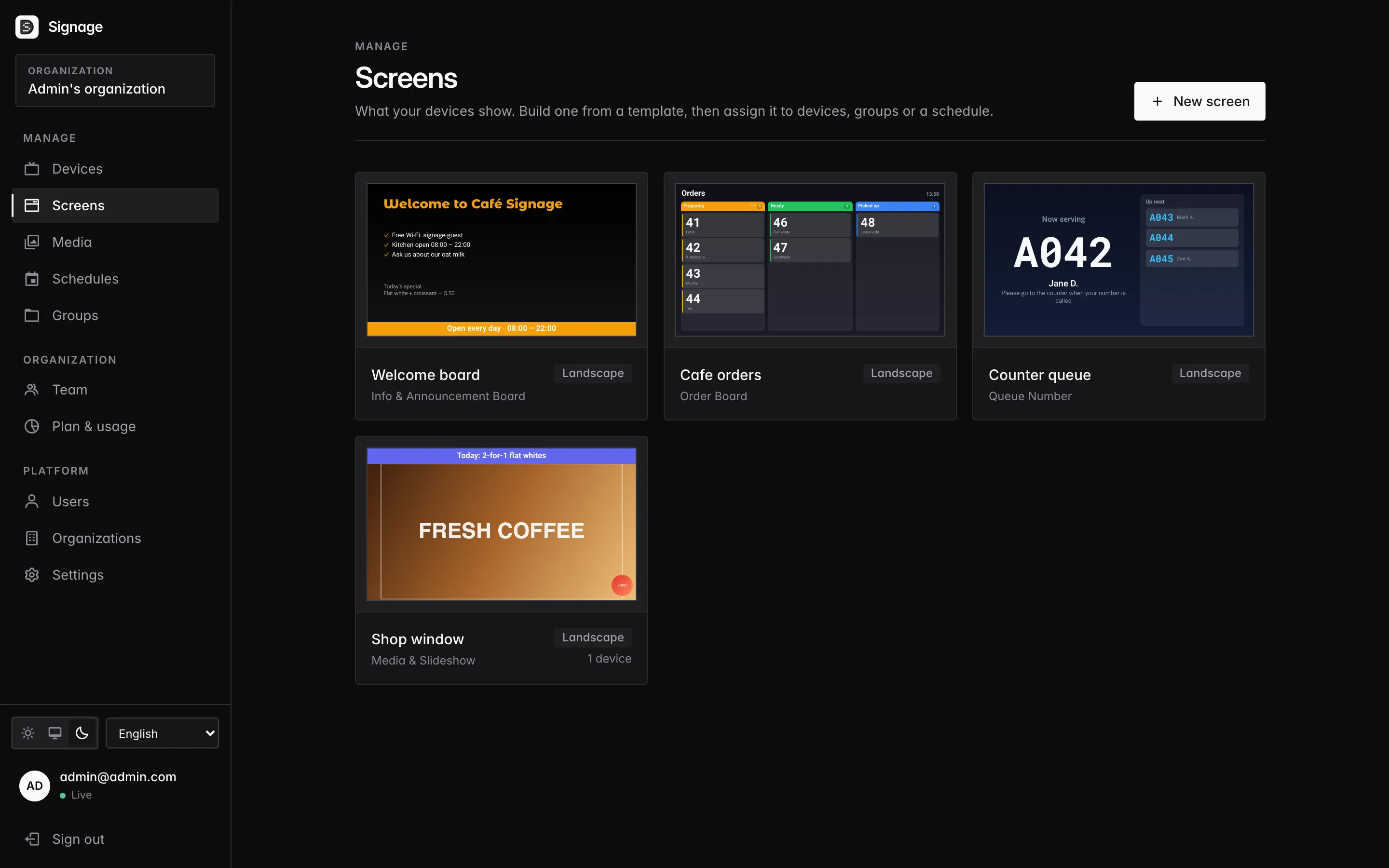The height and width of the screenshot is (868, 1389).
Task: Navigate to Plan & usage
Action: tap(115, 427)
